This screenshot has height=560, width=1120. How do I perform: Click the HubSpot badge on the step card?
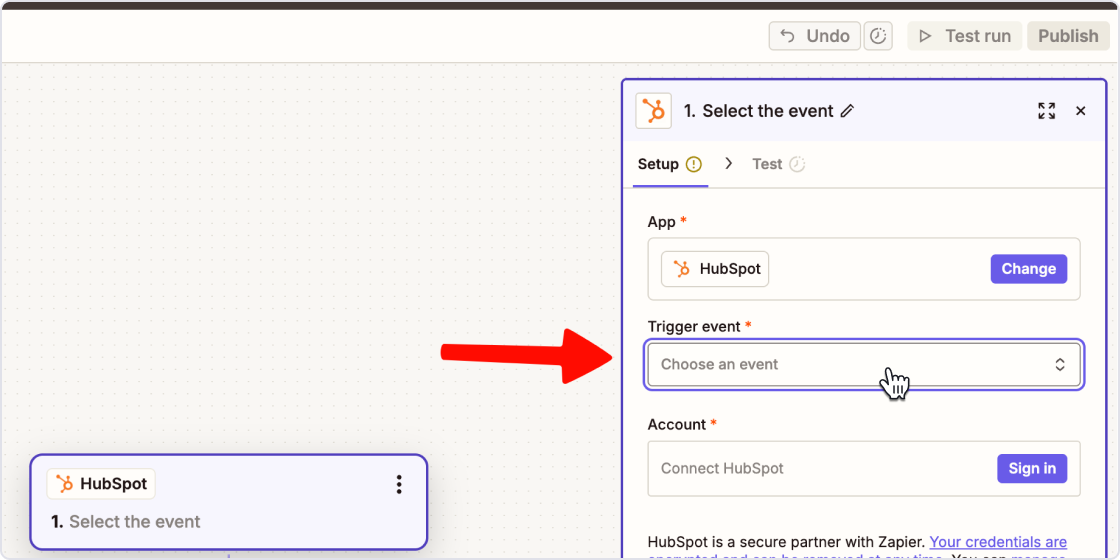click(101, 484)
